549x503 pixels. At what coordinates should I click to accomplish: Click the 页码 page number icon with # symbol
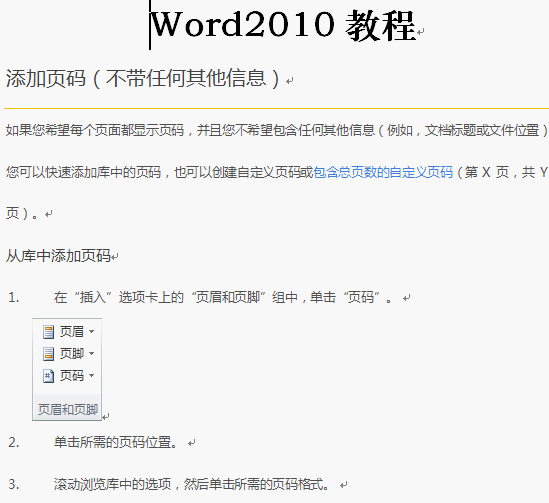[48, 376]
